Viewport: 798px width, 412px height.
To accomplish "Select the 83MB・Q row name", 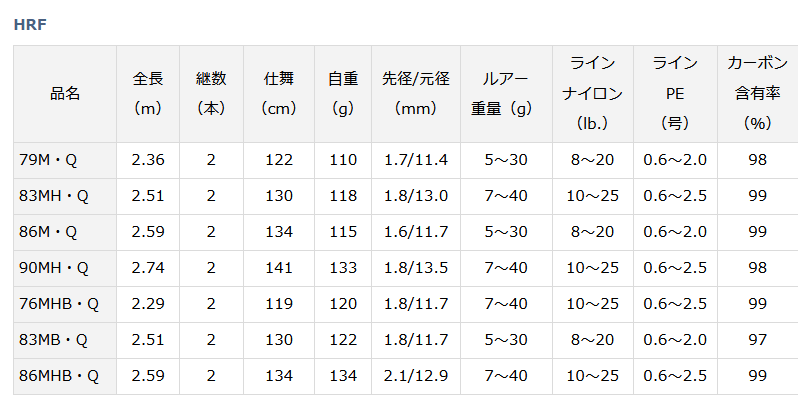I will [65, 340].
